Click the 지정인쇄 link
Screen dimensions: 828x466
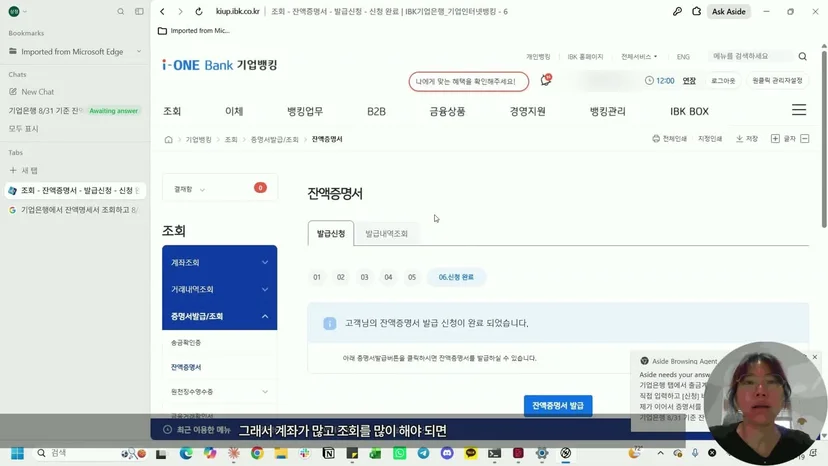click(x=710, y=138)
